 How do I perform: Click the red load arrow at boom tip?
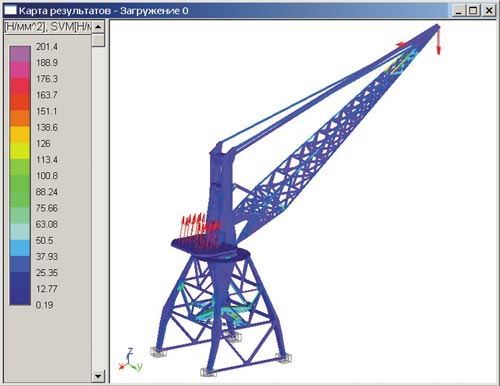point(438,42)
